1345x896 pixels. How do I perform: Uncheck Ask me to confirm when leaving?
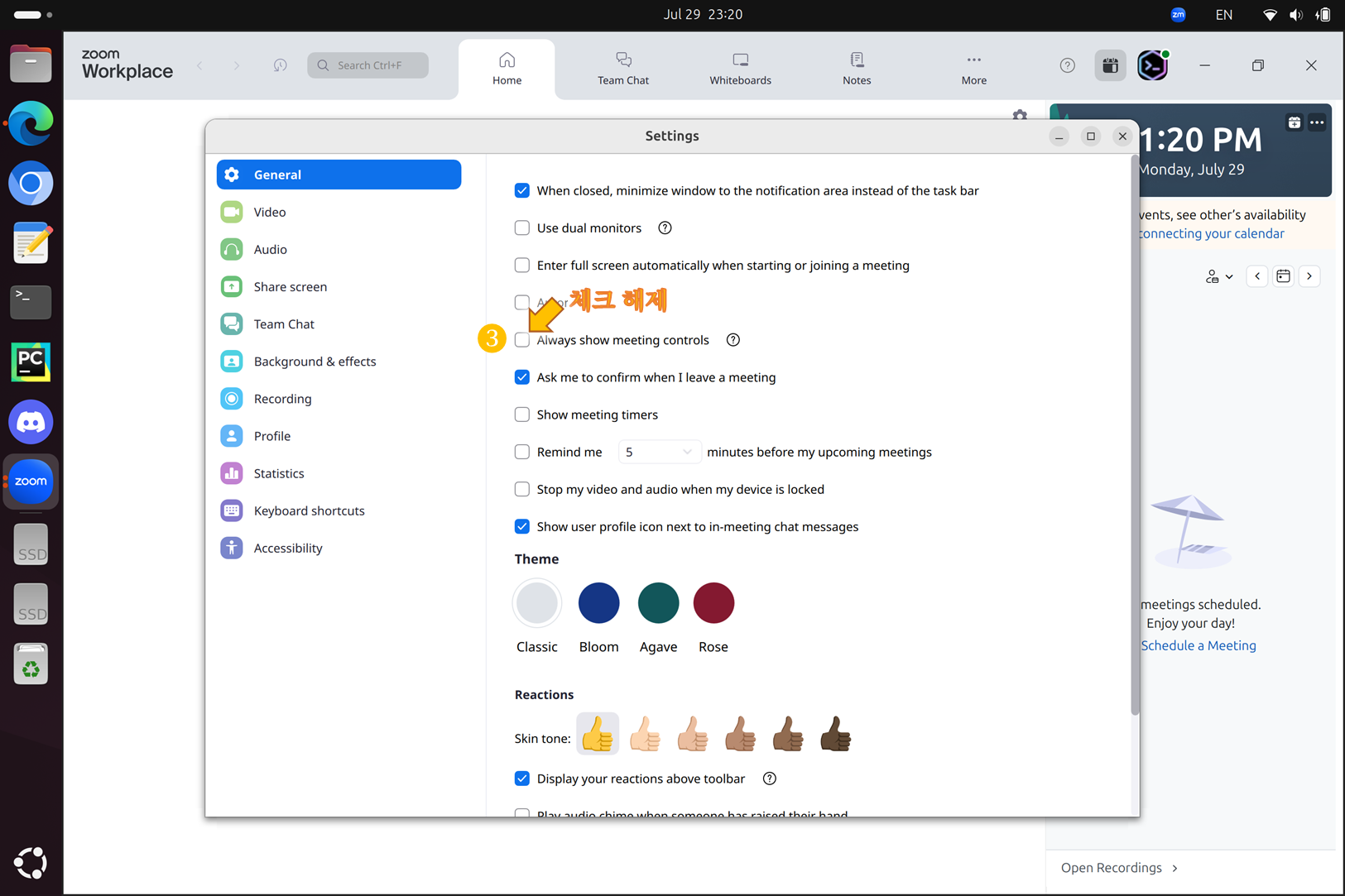(x=522, y=377)
